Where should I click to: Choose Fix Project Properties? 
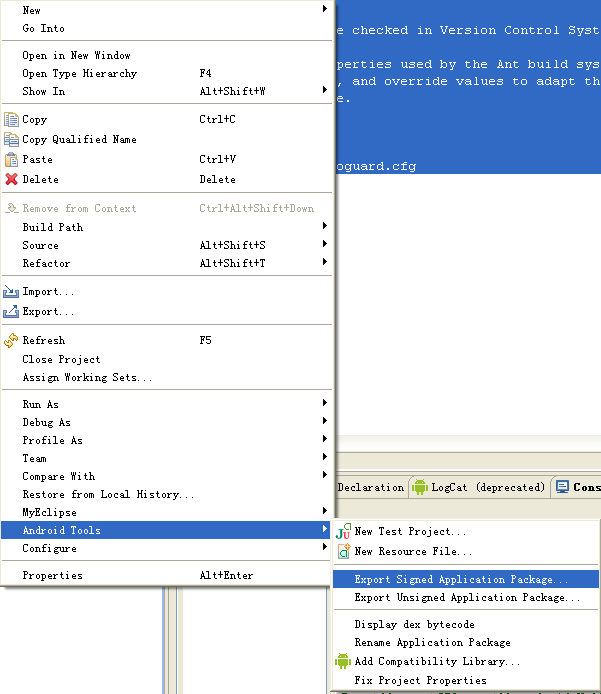[x=420, y=681]
